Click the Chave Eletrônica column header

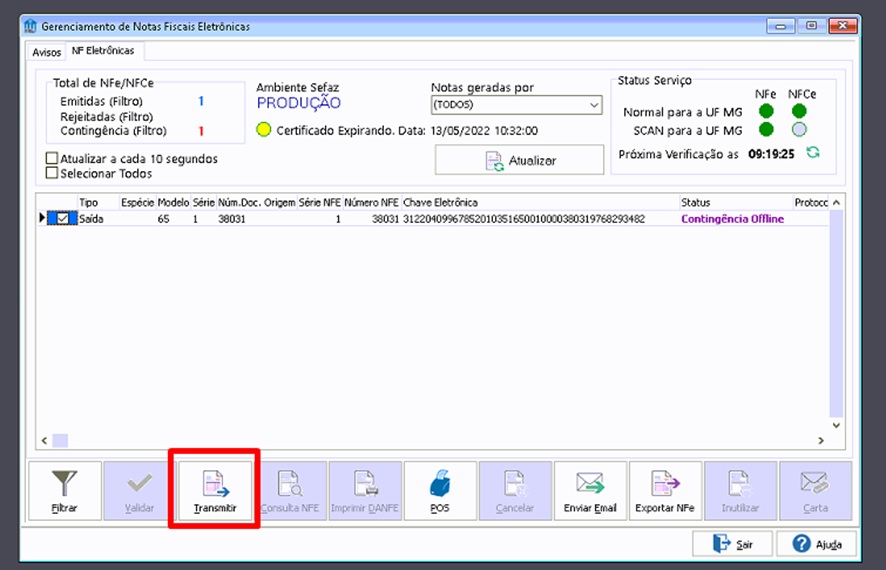pos(540,202)
